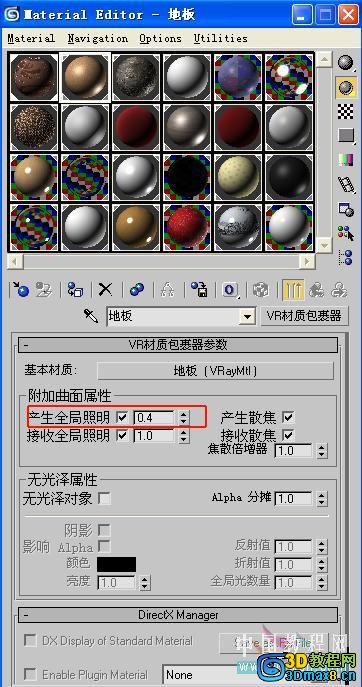Click the 焦散倍增器 spinner arrows
The height and width of the screenshot is (687, 362).
point(322,451)
